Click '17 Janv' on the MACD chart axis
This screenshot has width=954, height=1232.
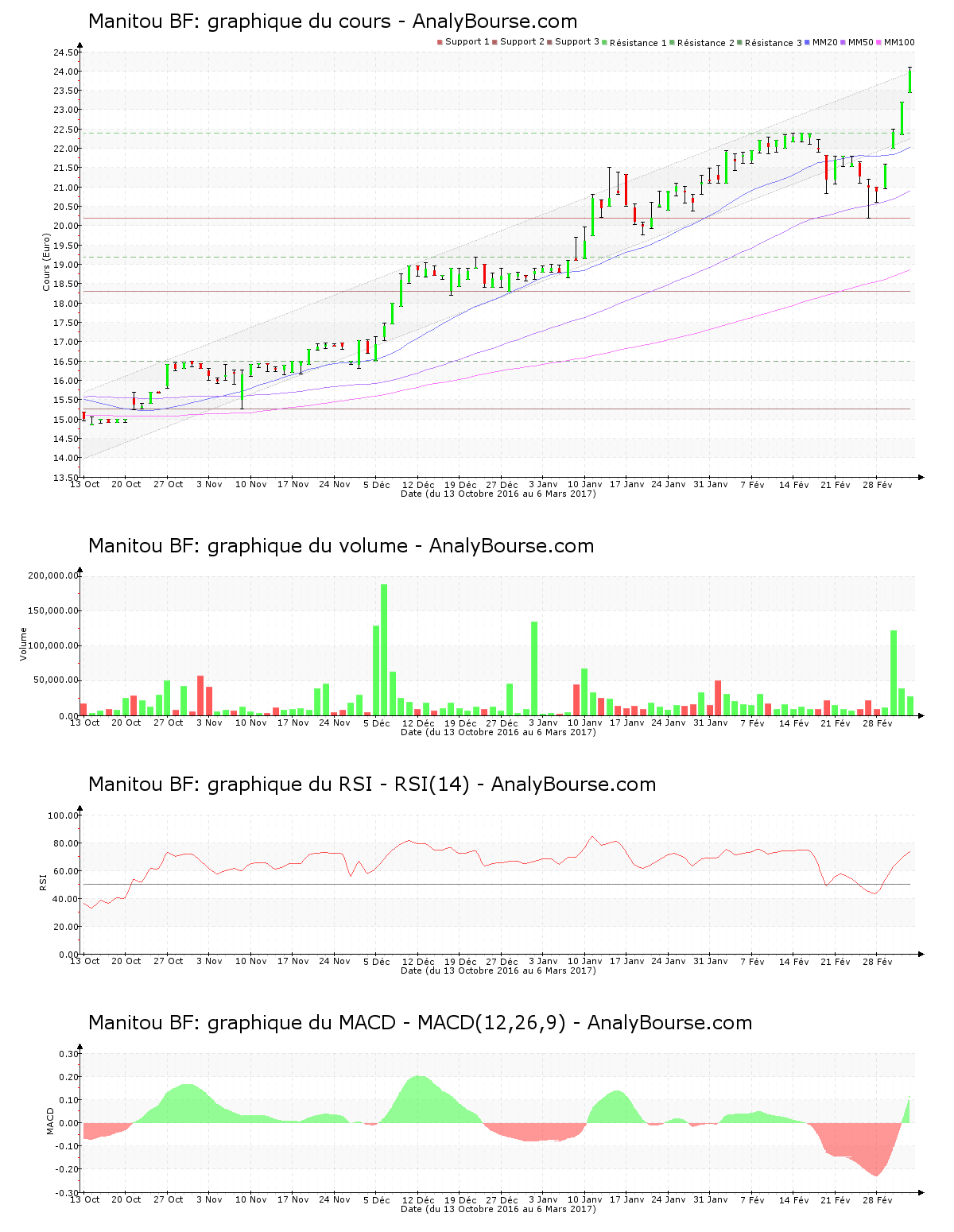[x=626, y=1199]
